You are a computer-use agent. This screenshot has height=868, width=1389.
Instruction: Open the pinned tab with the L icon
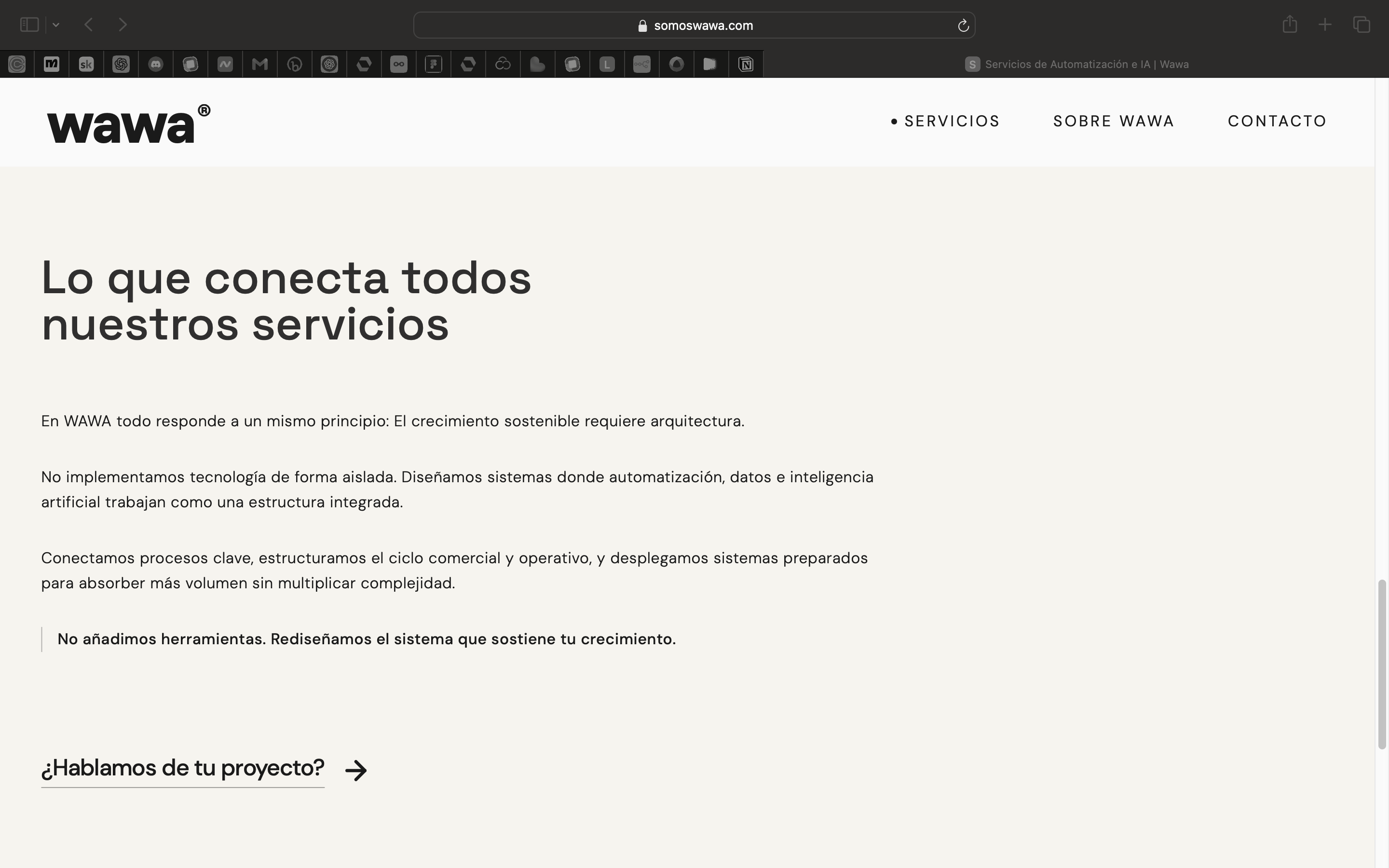pos(607,64)
